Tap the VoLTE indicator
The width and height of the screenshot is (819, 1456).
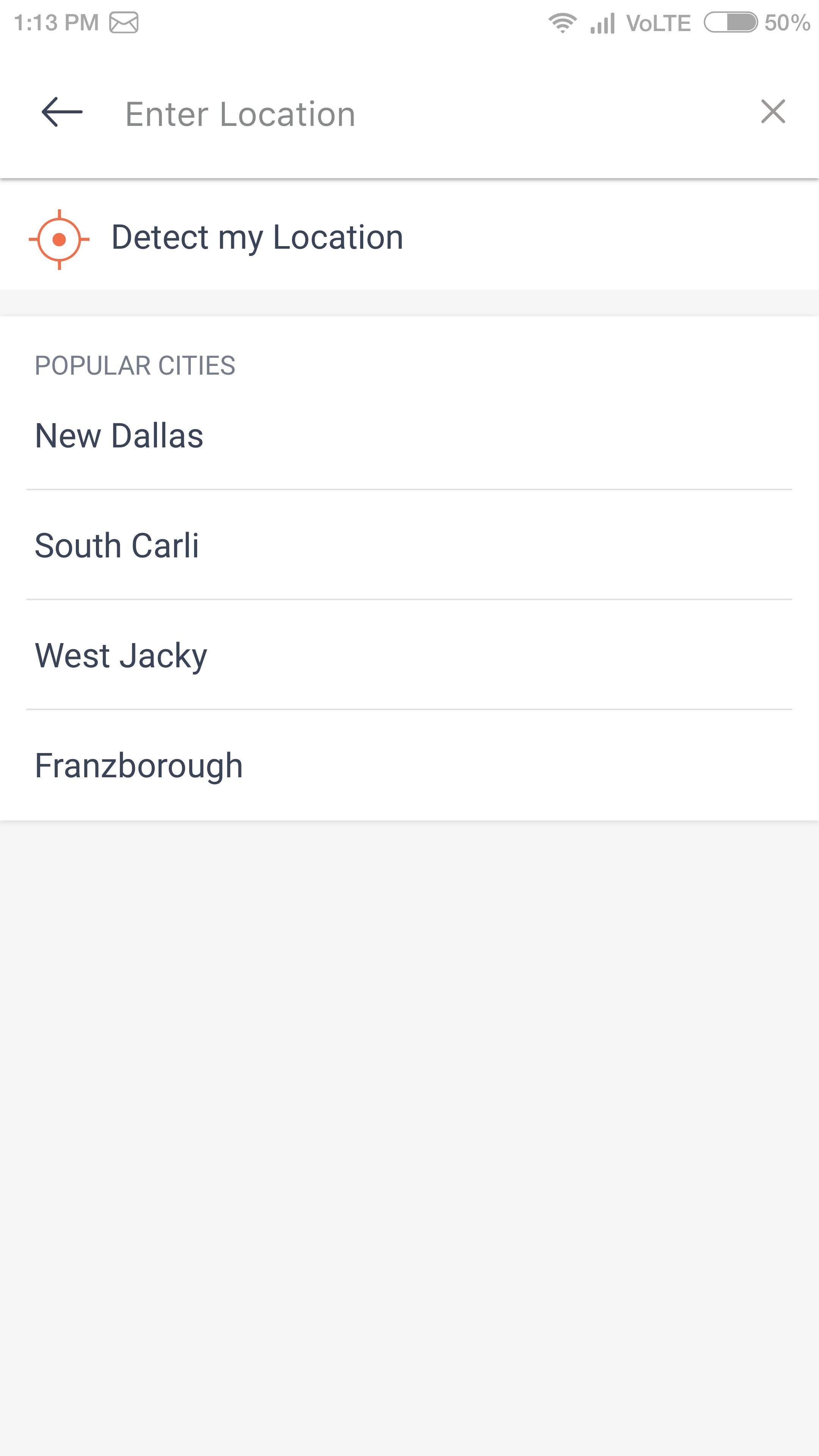pyautogui.click(x=659, y=23)
